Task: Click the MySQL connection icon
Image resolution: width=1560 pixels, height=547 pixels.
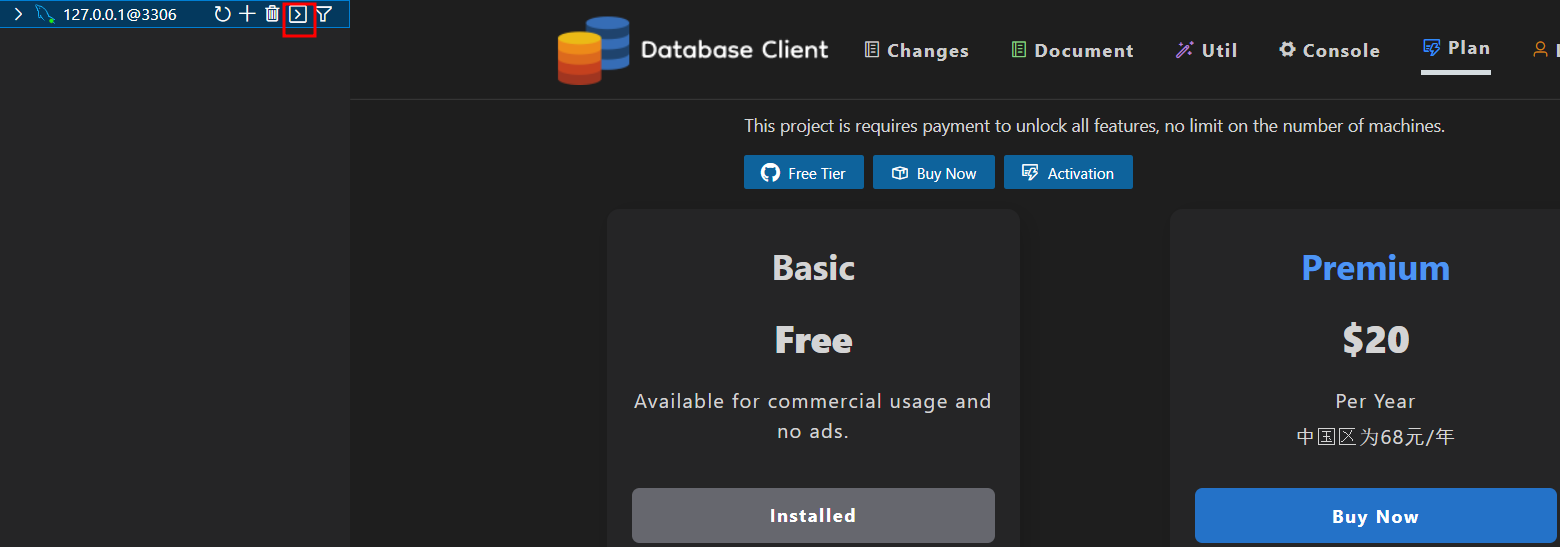Action: tap(44, 14)
